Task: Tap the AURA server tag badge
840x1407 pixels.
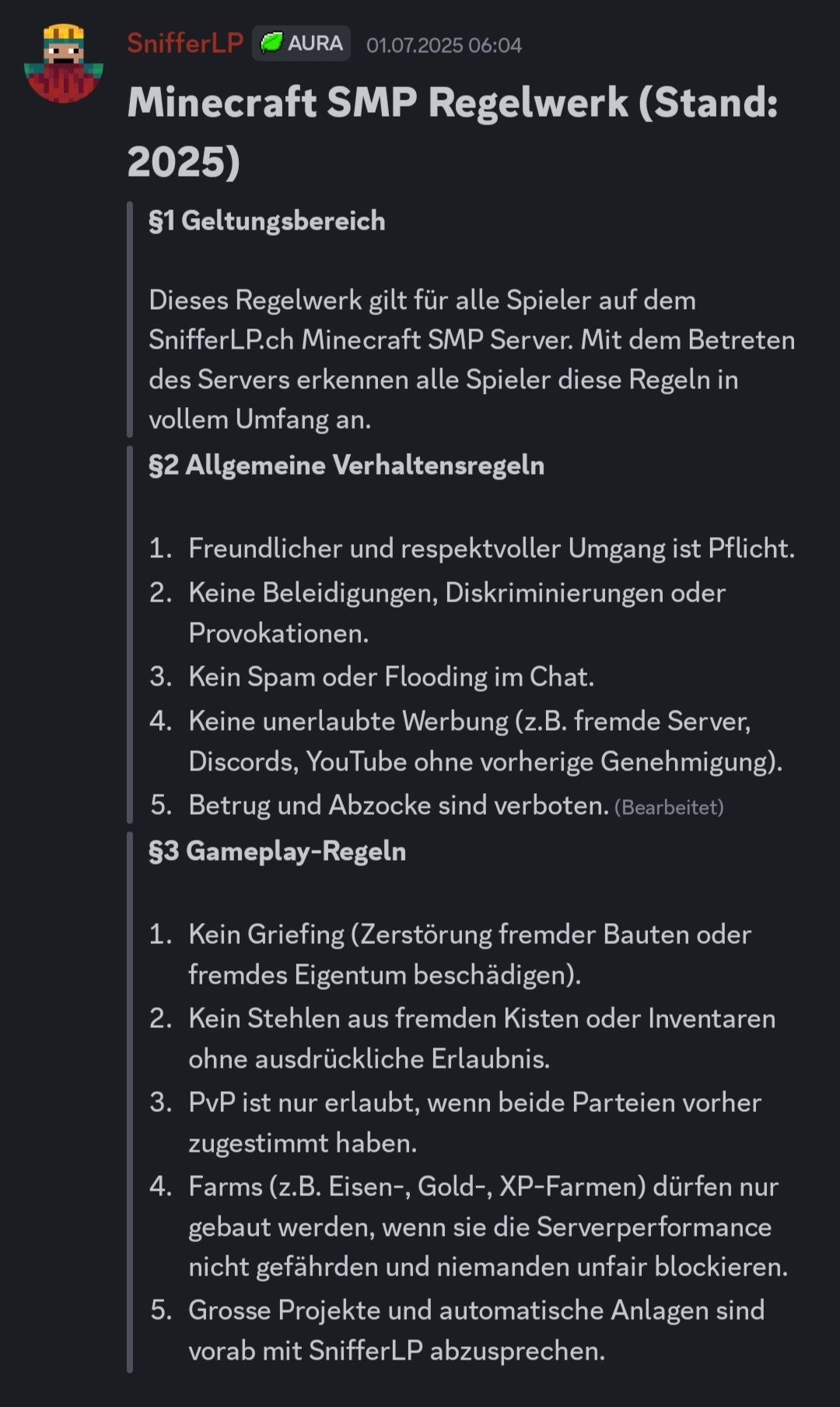Action: click(301, 43)
